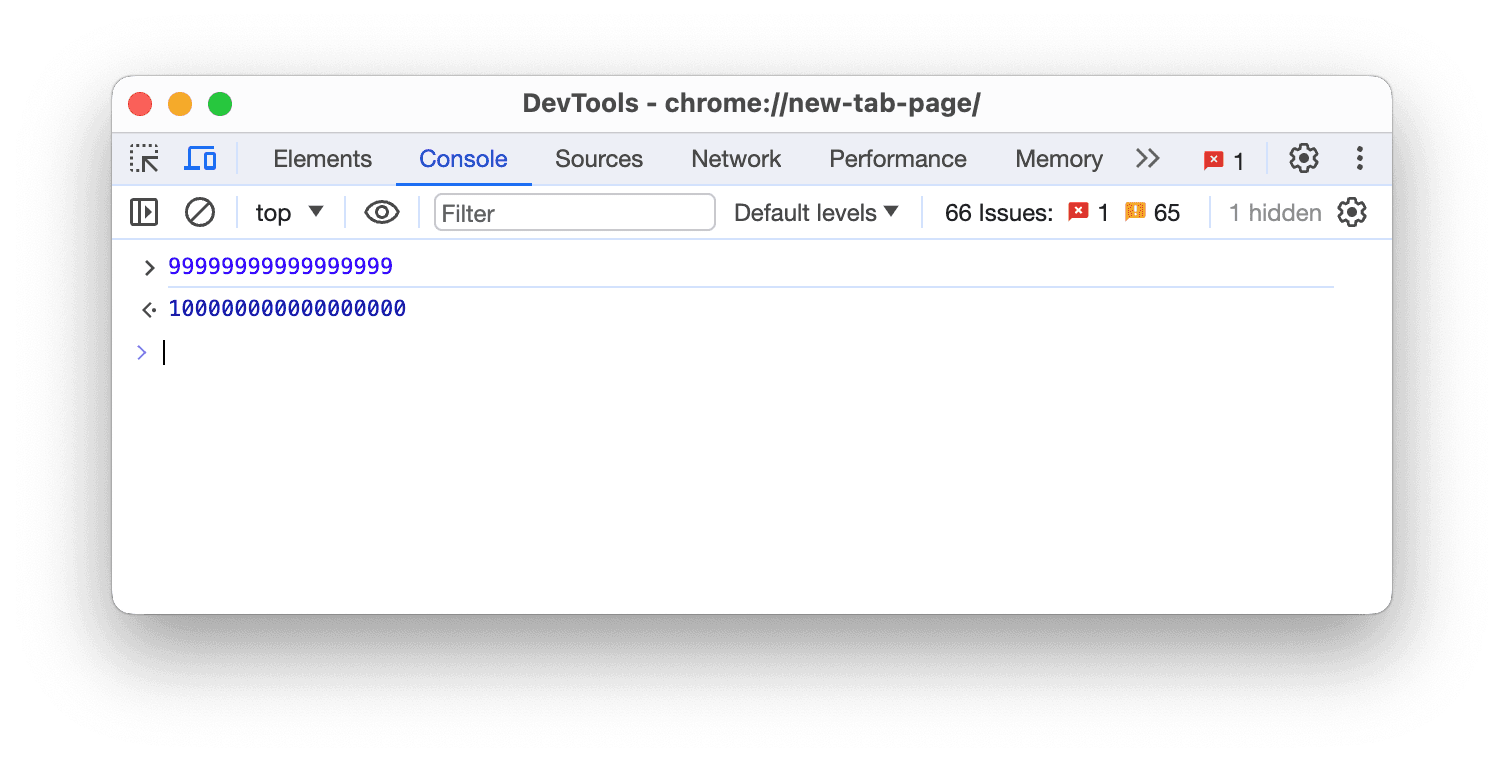Click the clear console icon
Viewport: 1504px width, 762px height.
pyautogui.click(x=200, y=212)
